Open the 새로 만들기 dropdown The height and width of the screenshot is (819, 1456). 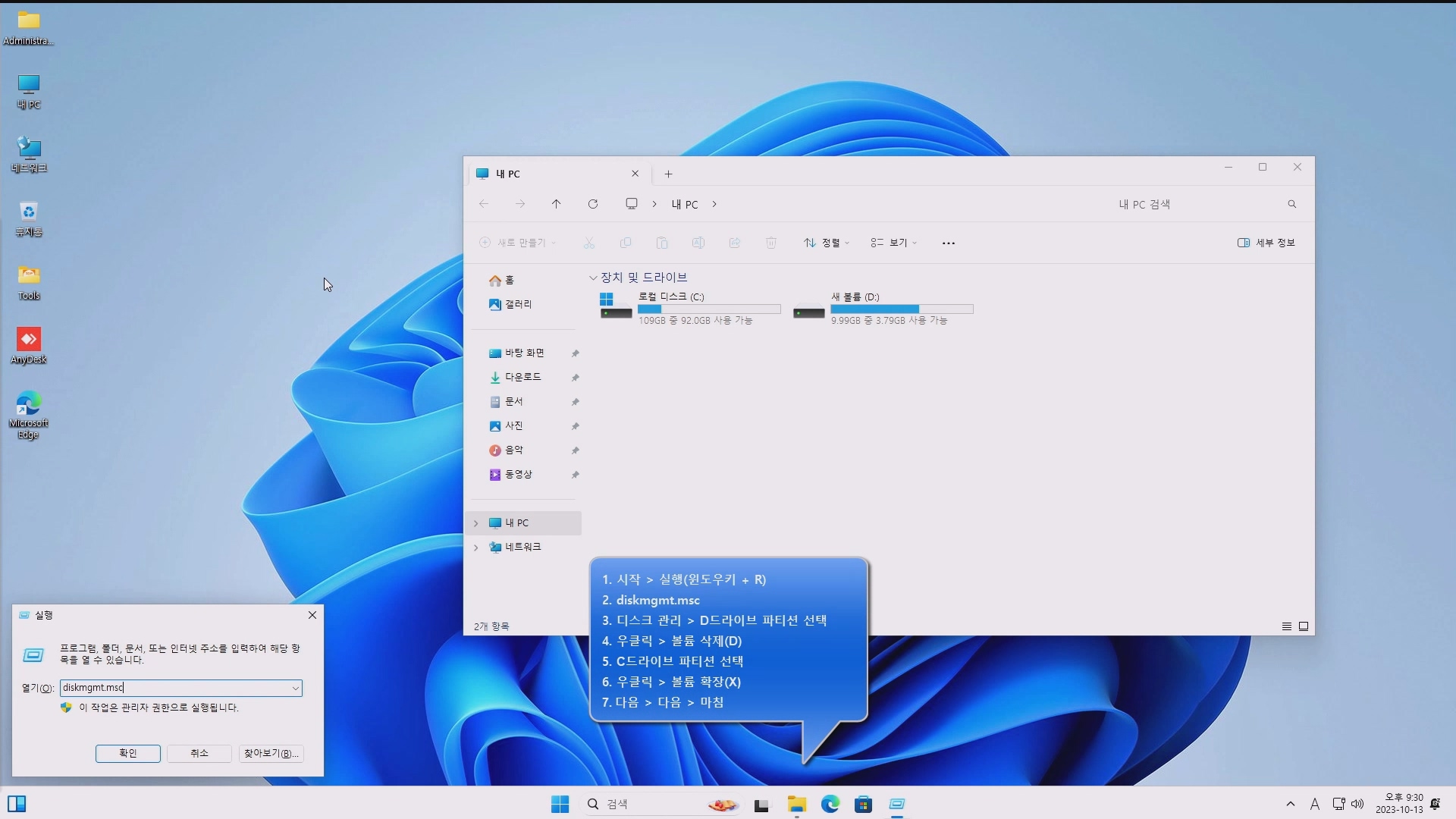coord(518,243)
